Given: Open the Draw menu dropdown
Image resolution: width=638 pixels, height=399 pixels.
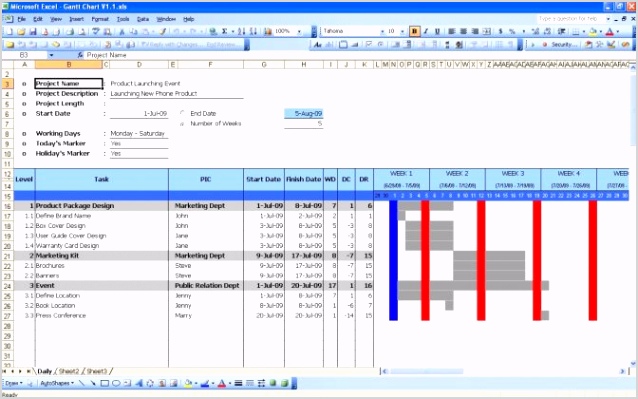Looking at the screenshot, I should (13, 383).
